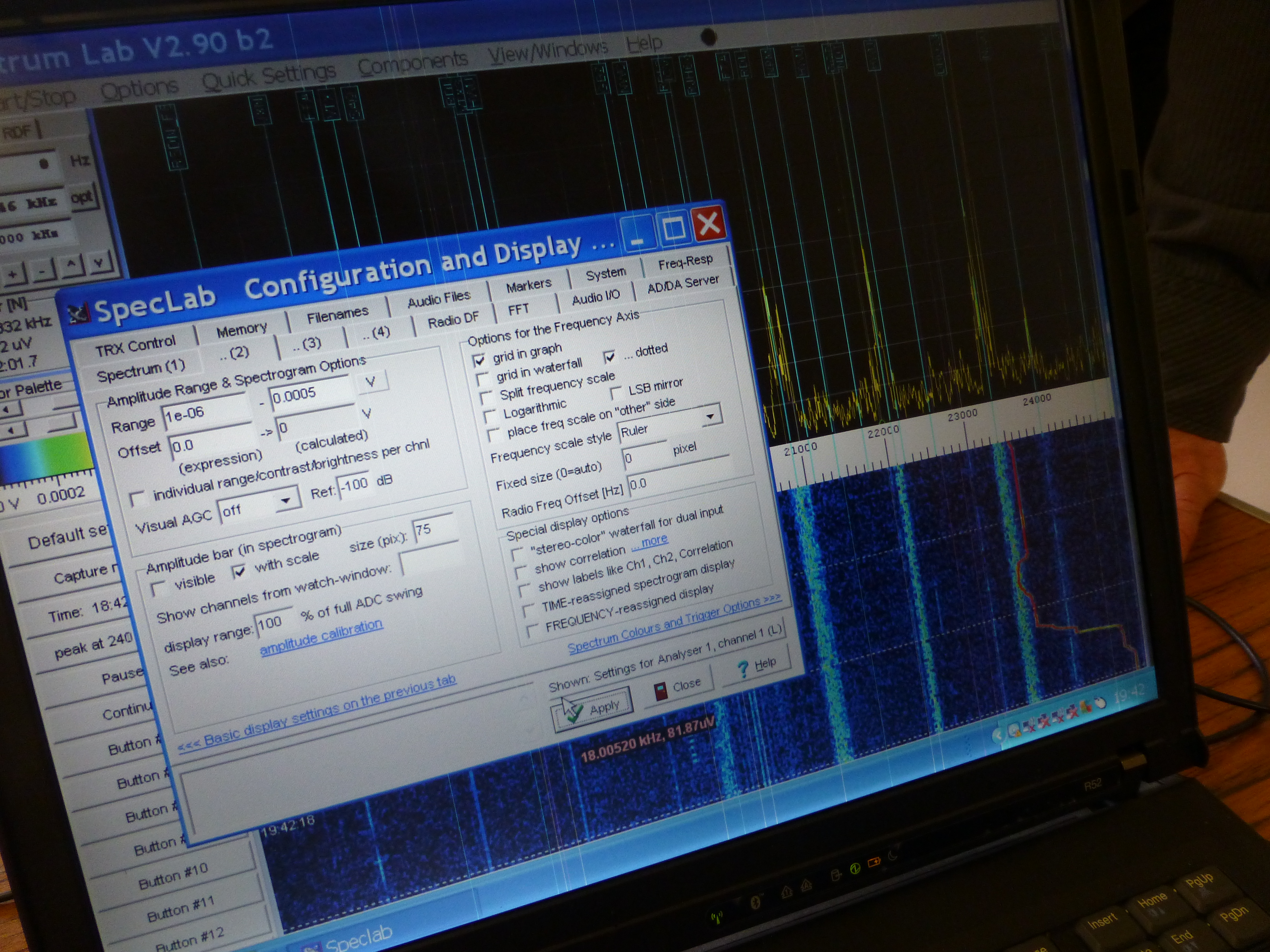The width and height of the screenshot is (1270, 952).
Task: Click Button #11 in the left panel
Action: tap(180, 909)
